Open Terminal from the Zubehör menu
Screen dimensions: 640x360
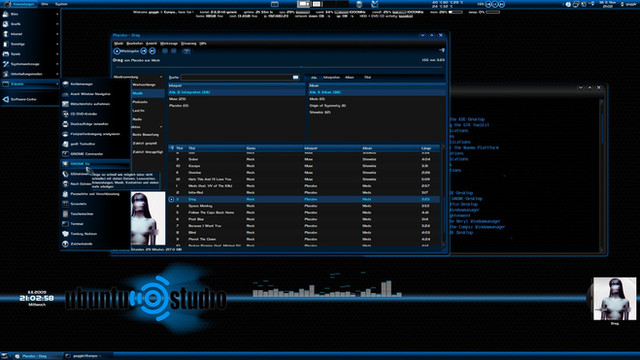[77, 224]
